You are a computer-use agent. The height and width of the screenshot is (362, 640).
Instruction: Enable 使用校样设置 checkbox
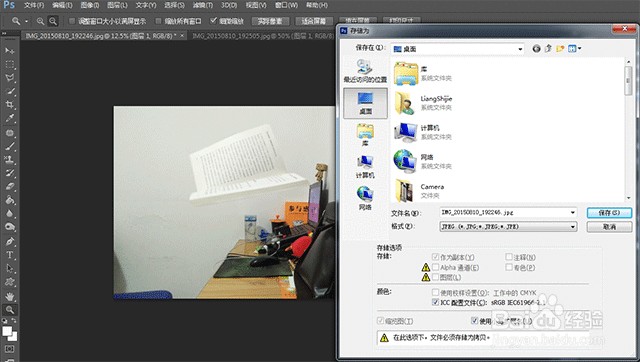[435, 293]
